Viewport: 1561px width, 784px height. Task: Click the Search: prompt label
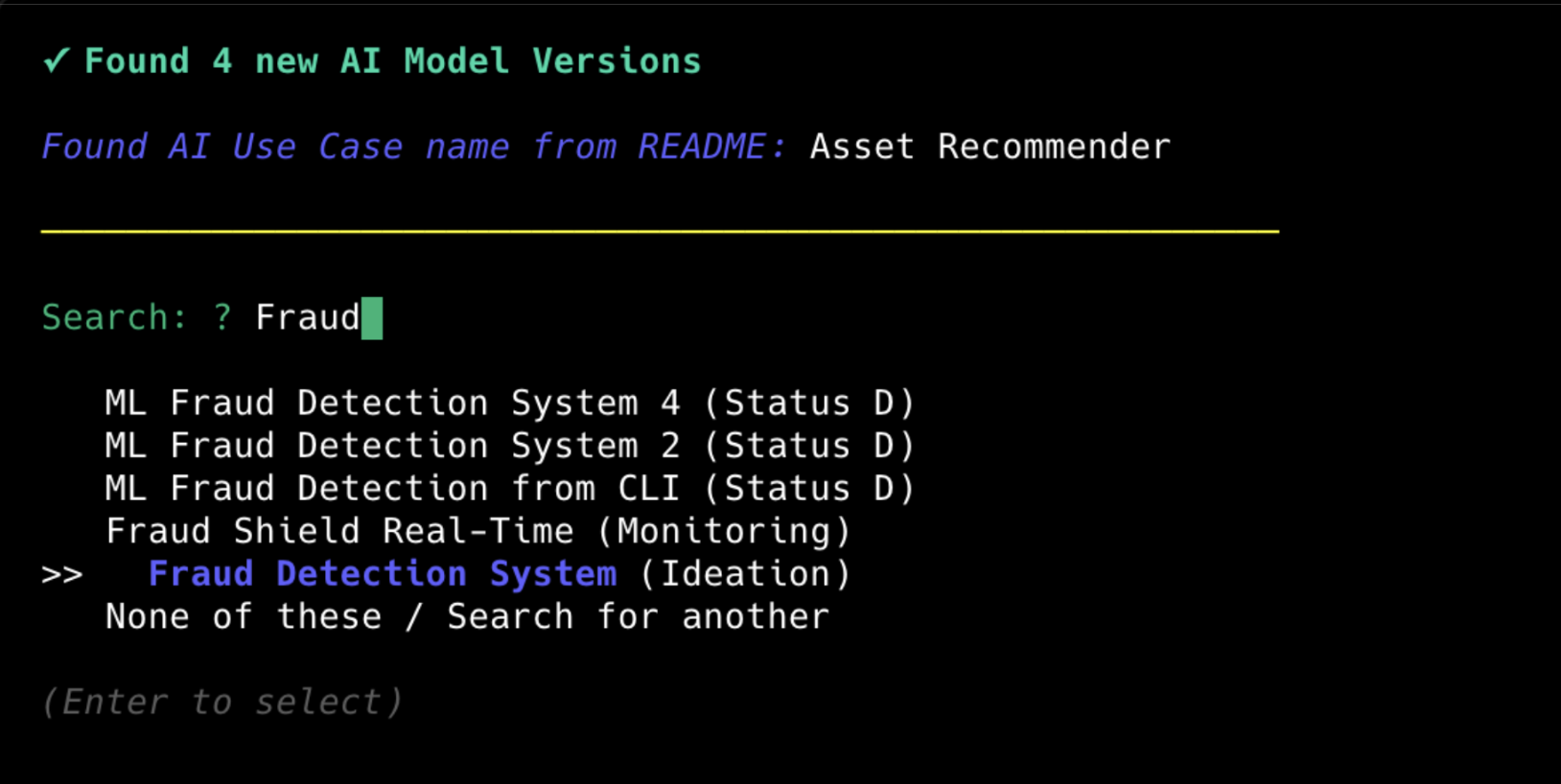(x=114, y=318)
